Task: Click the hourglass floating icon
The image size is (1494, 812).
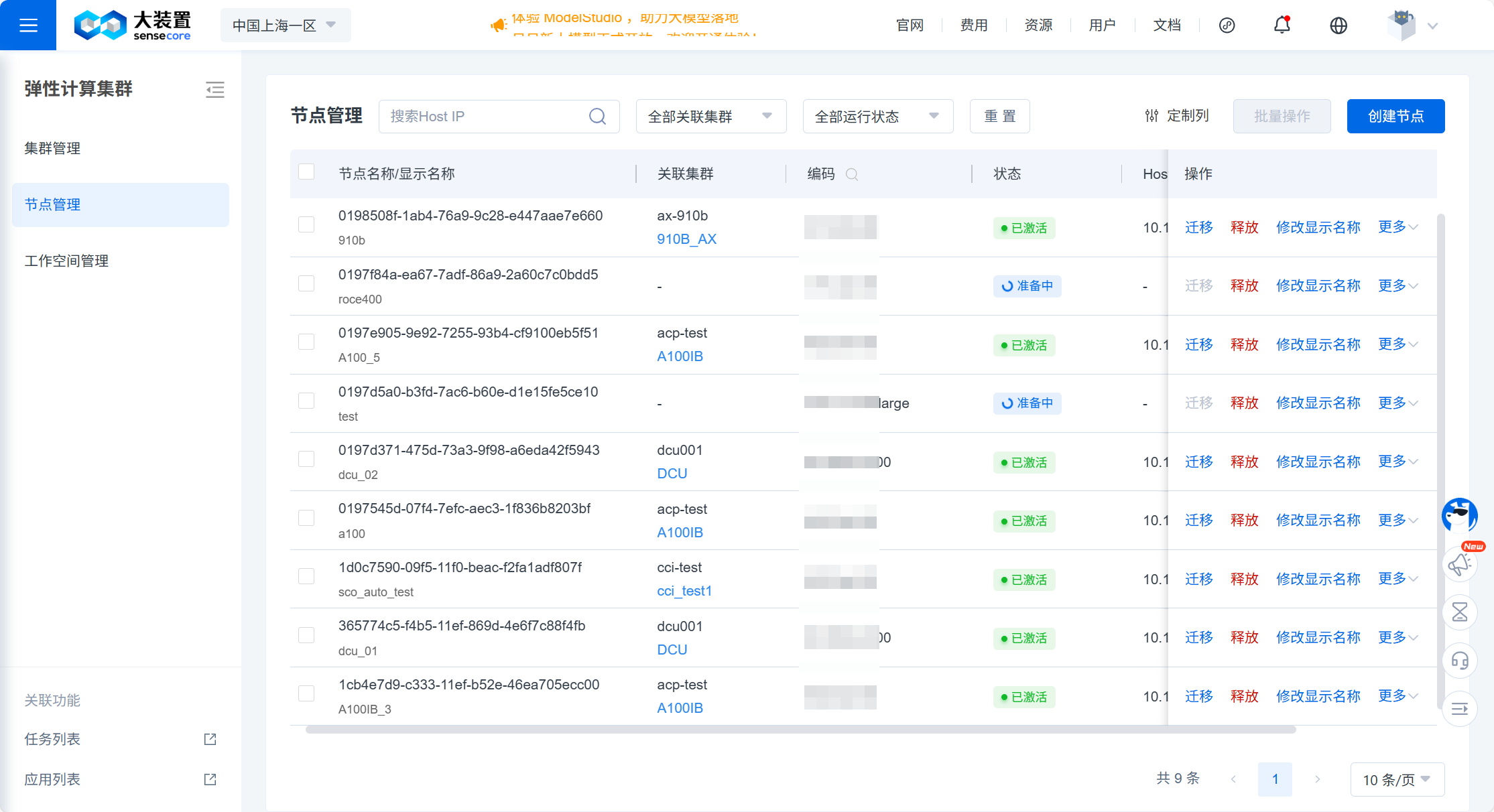Action: (1459, 612)
